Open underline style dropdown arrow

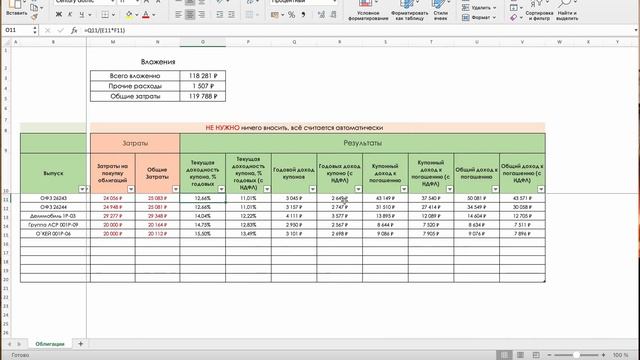pyautogui.click(x=90, y=15)
